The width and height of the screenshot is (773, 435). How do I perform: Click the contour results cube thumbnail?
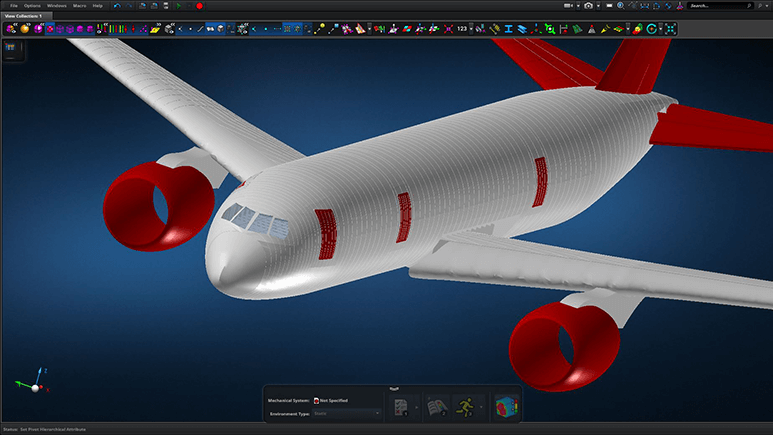(x=506, y=407)
